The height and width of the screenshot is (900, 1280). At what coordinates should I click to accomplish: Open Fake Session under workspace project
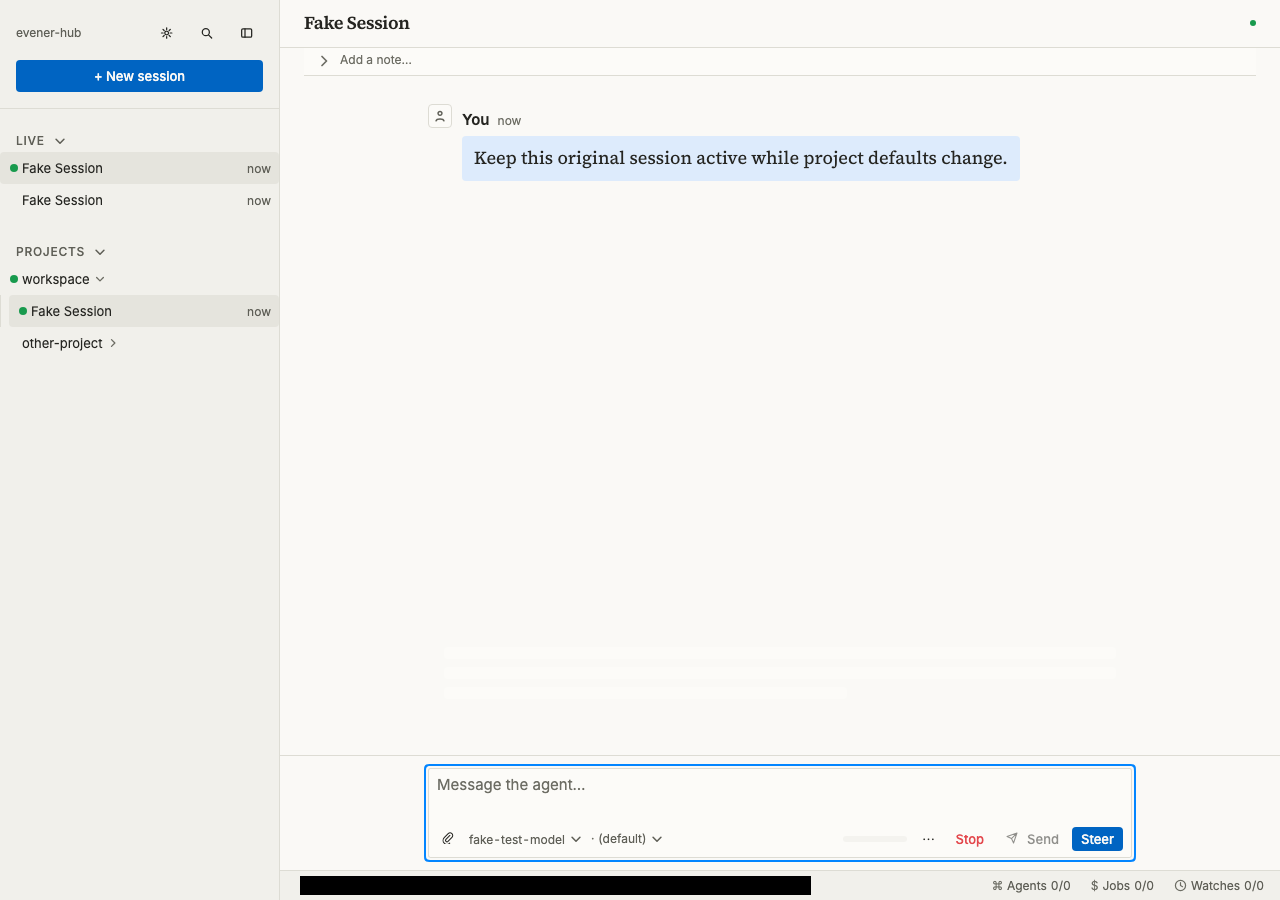point(144,311)
